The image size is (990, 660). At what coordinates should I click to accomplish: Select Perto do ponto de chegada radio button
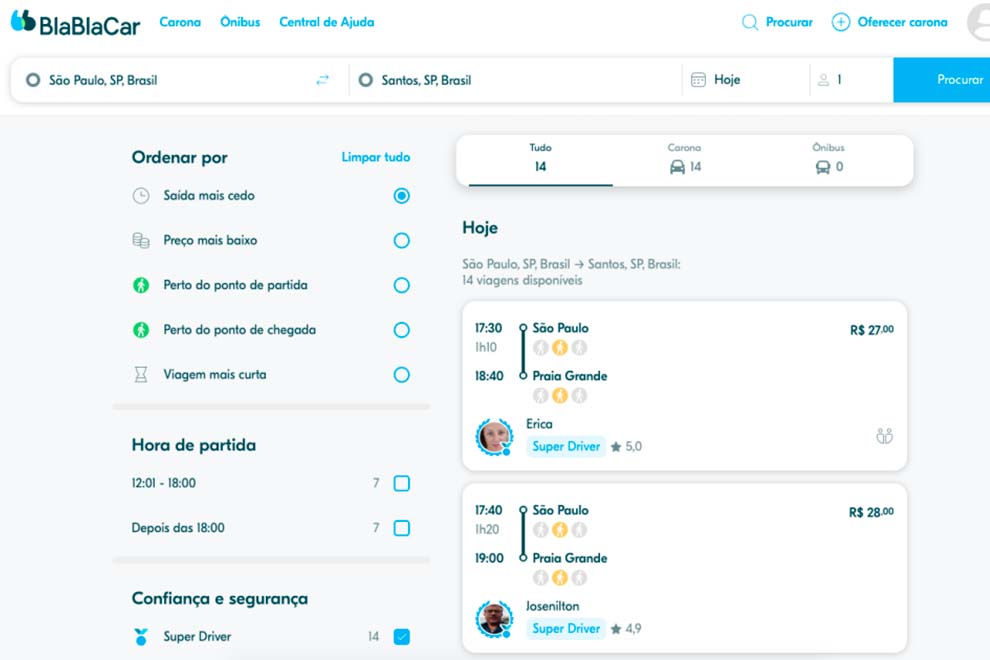coord(402,330)
